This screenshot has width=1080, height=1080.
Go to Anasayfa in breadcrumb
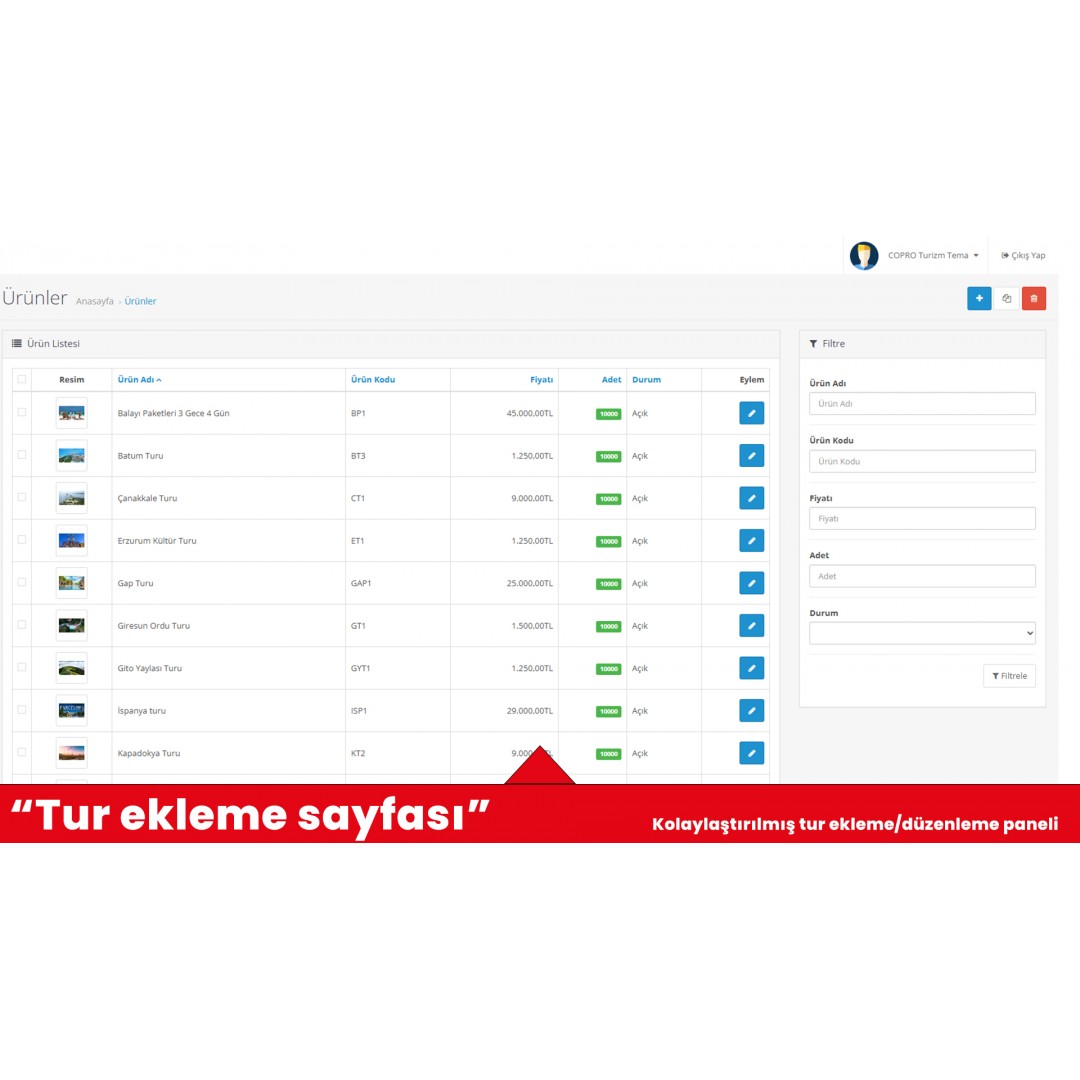point(94,301)
